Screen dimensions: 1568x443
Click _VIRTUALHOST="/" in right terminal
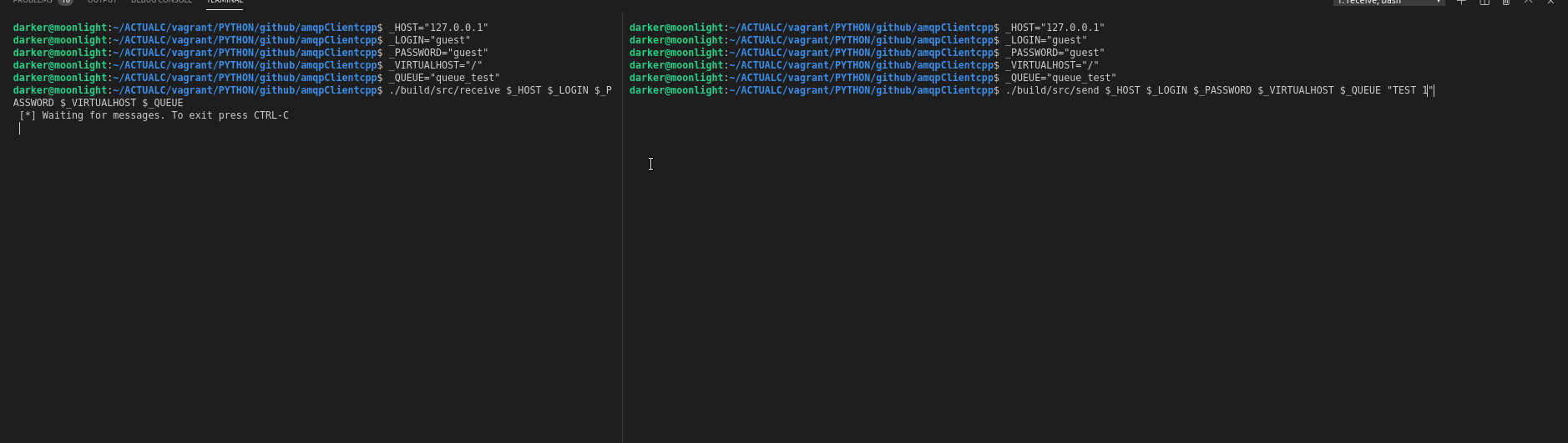pos(1052,65)
